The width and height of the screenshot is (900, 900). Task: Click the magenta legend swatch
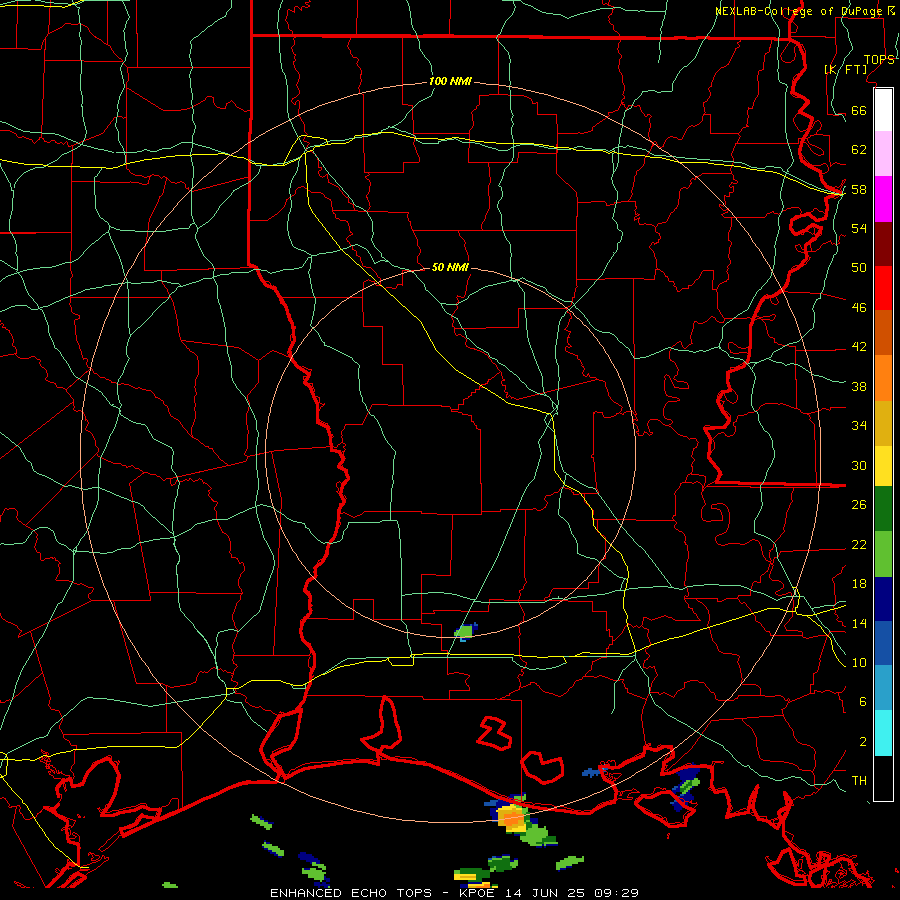coord(883,199)
